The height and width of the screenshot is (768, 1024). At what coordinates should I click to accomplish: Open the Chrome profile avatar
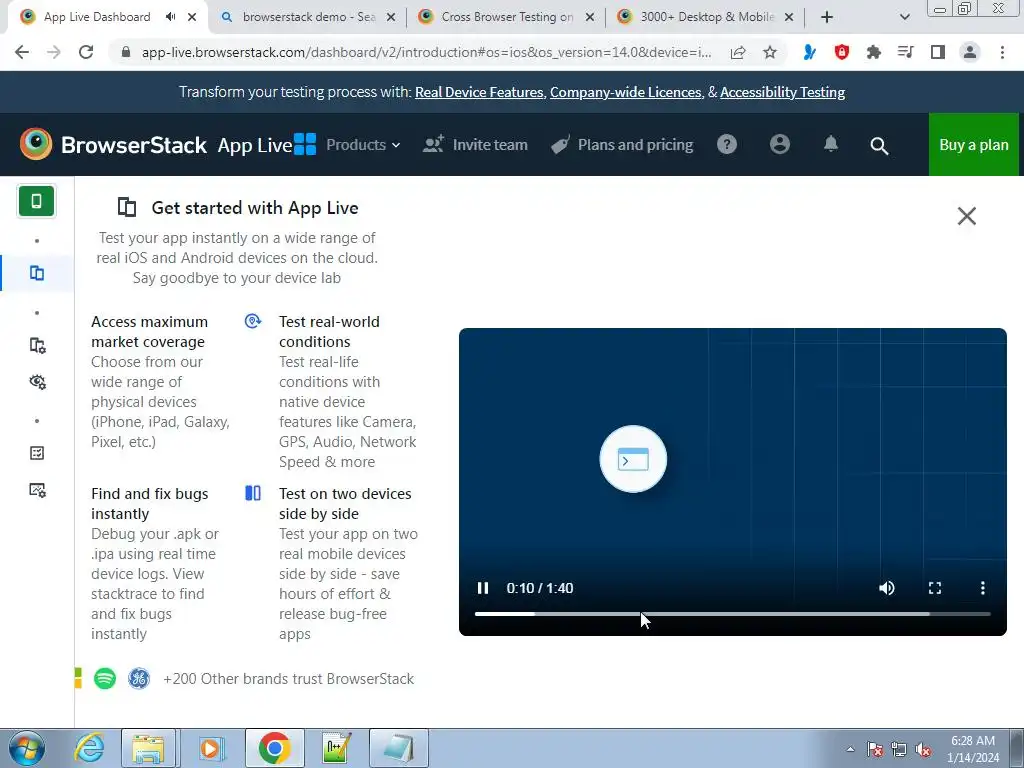coord(970,52)
